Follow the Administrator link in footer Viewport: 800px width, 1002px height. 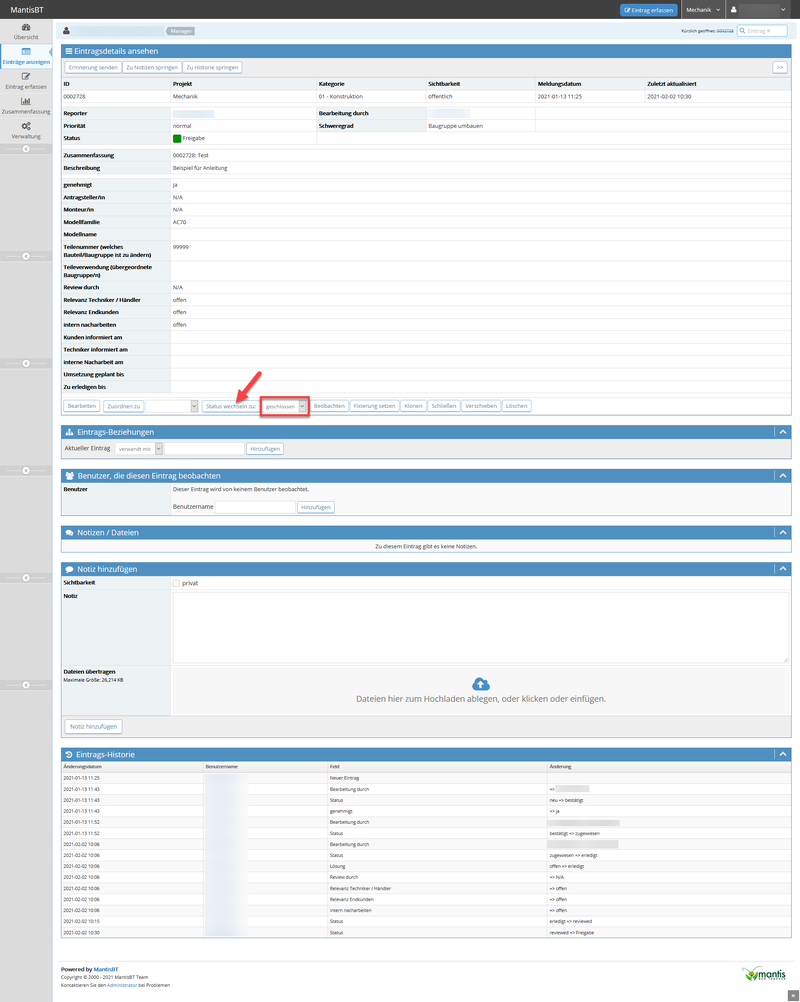pyautogui.click(x=120, y=985)
